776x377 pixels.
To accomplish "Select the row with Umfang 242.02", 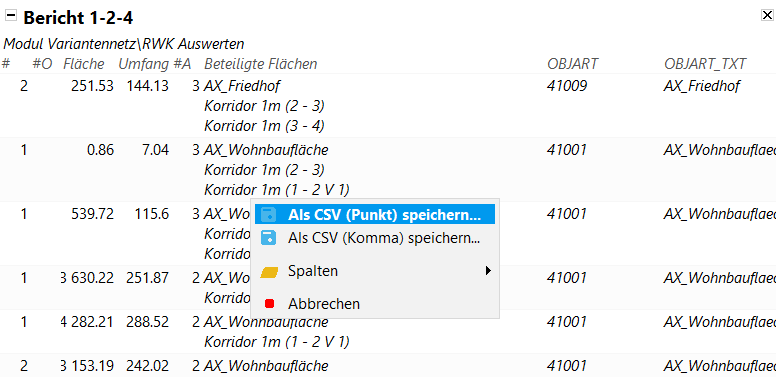I will [x=388, y=366].
